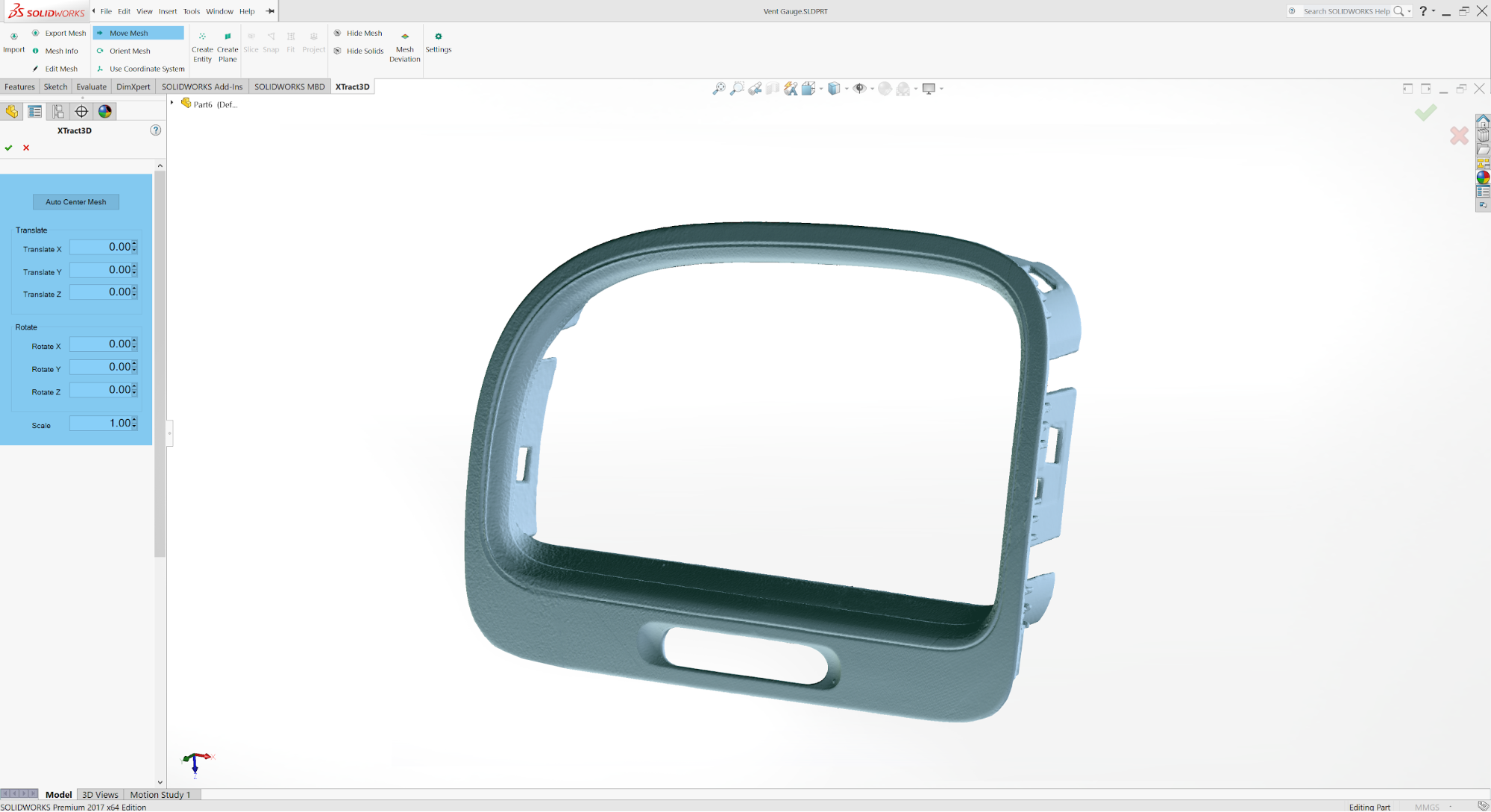This screenshot has width=1491, height=812.
Task: Click the Previous View icon
Action: (755, 89)
